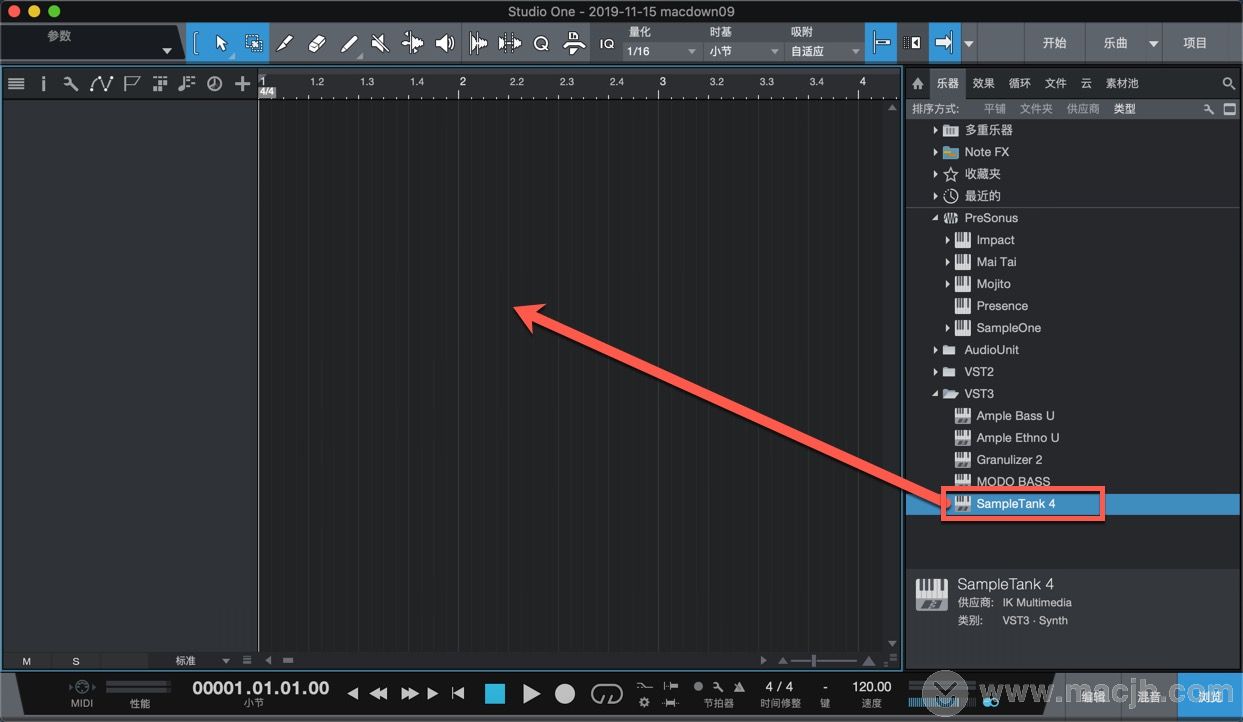The width and height of the screenshot is (1243, 722).
Task: Switch to the 循环 loops tab
Action: [x=1020, y=84]
